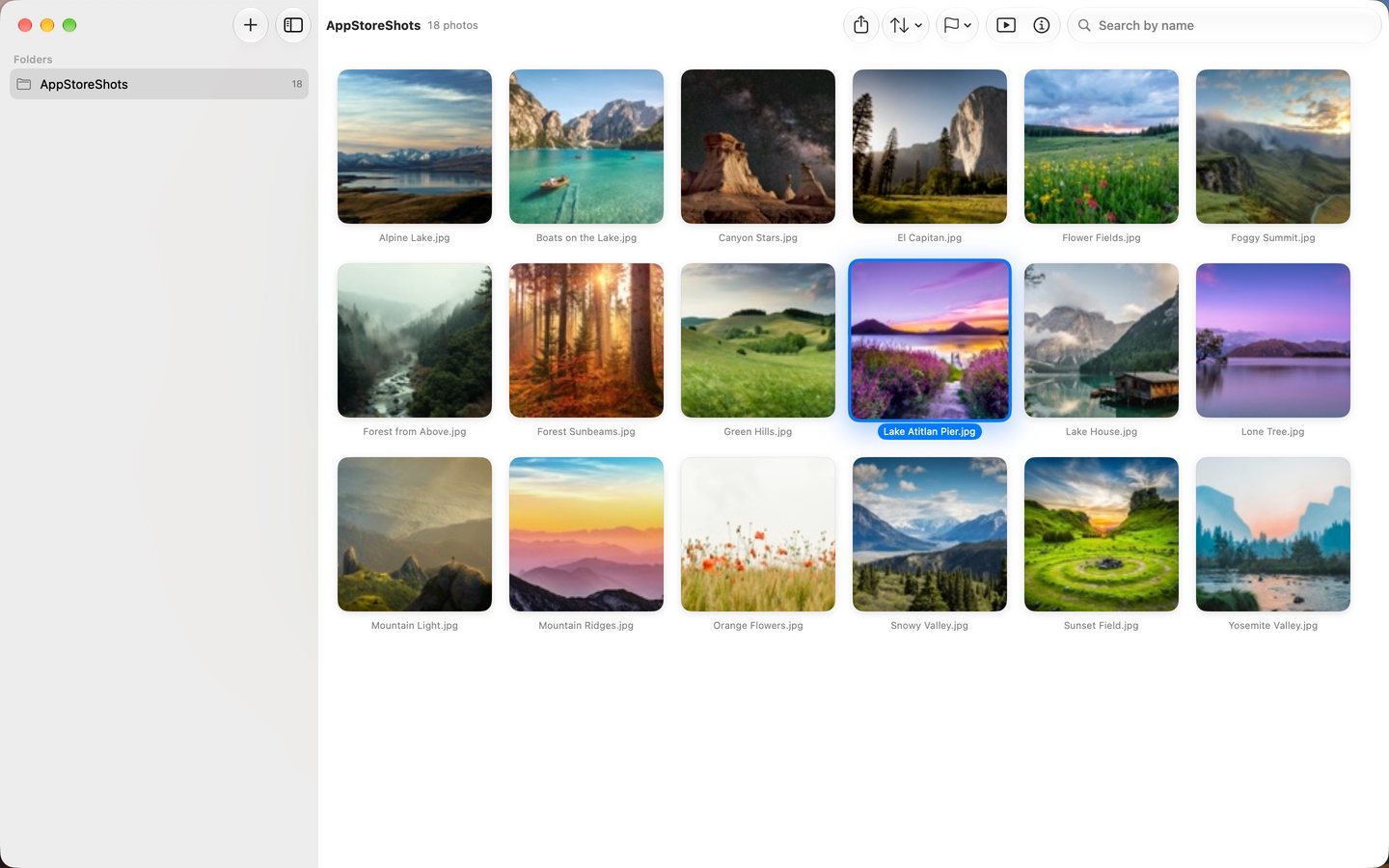The image size is (1389, 868).
Task: Select Canyon Stars.jpg thumbnail
Action: coord(758,147)
